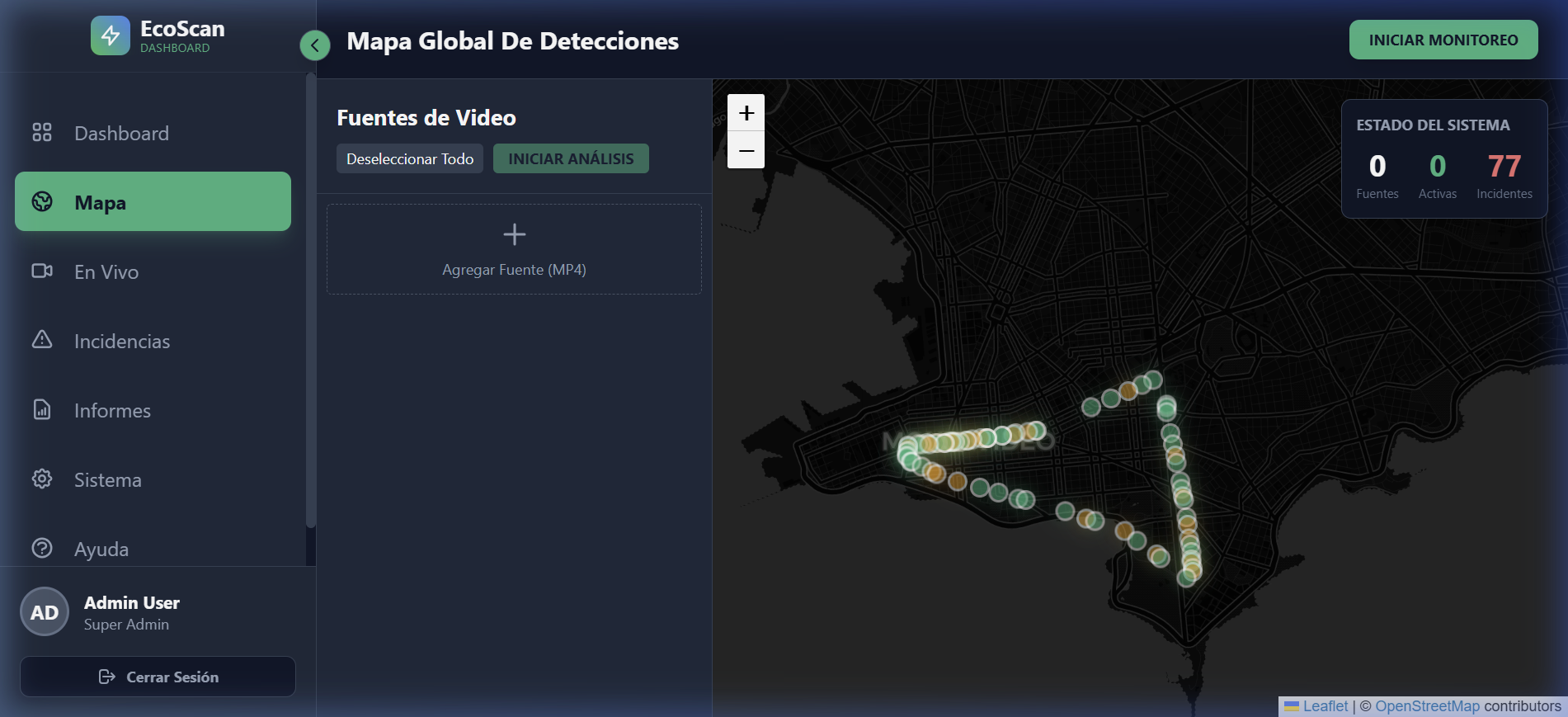
Task: Open the OpenStreetMap attribution link
Action: (x=1428, y=706)
